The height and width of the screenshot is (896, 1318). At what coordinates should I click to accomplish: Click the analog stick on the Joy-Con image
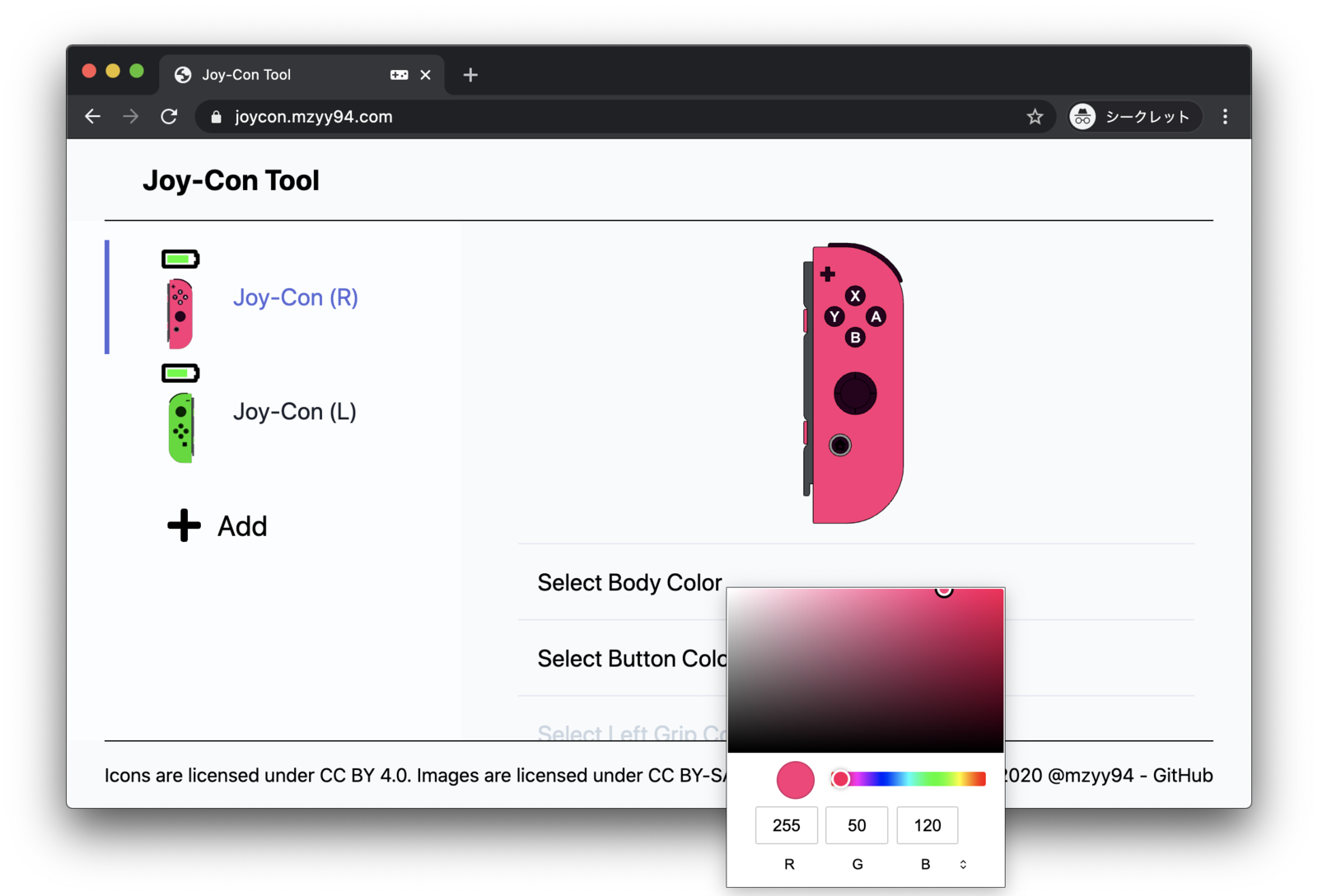click(x=855, y=394)
